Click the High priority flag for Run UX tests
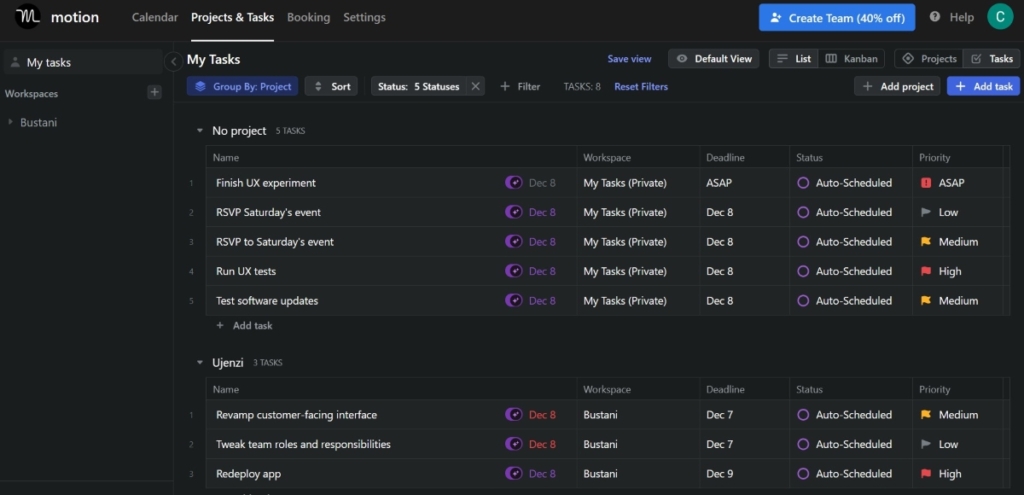This screenshot has height=495, width=1024. click(925, 271)
